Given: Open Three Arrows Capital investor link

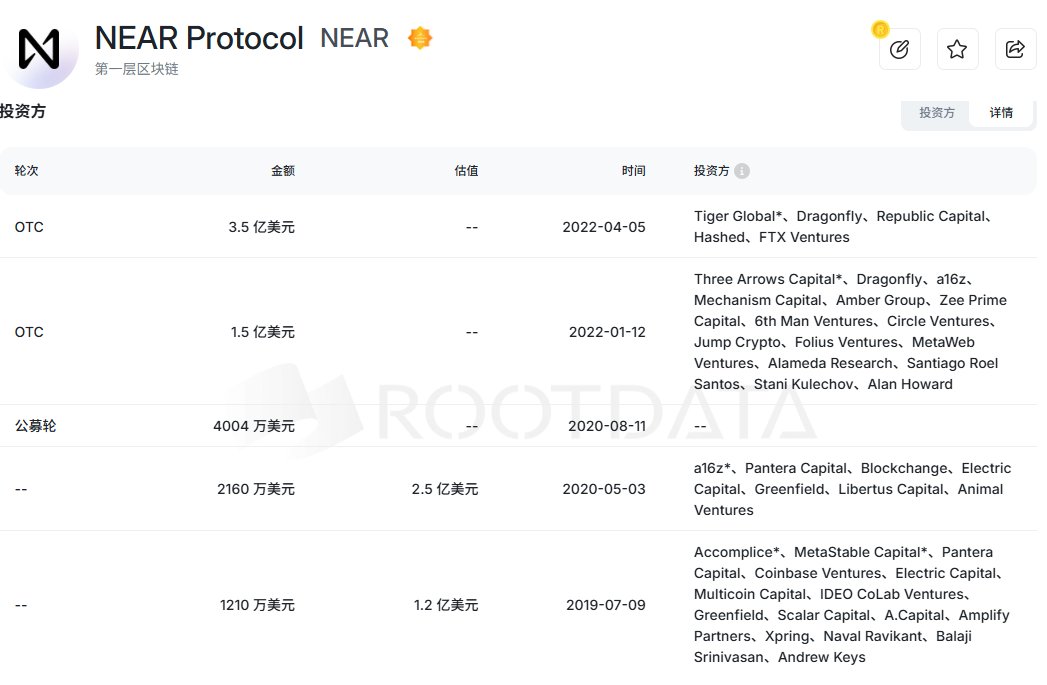Looking at the screenshot, I should pyautogui.click(x=765, y=279).
